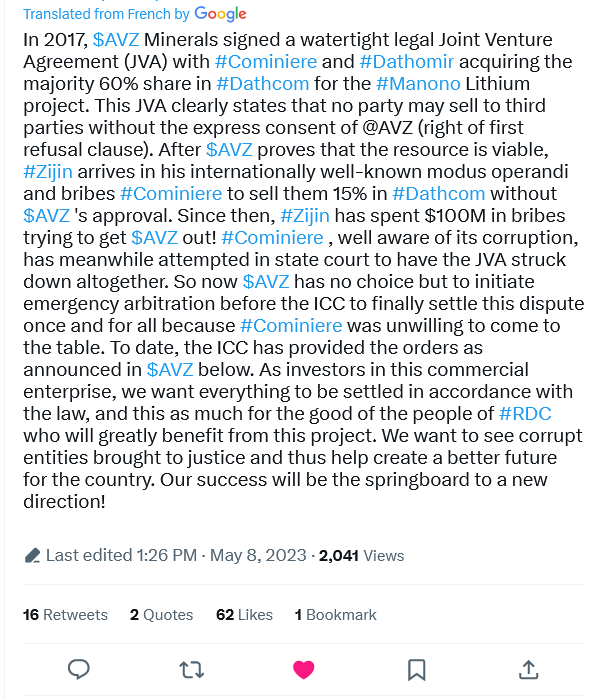Click the 2,041 Views count
602x699 pixels.
point(361,555)
